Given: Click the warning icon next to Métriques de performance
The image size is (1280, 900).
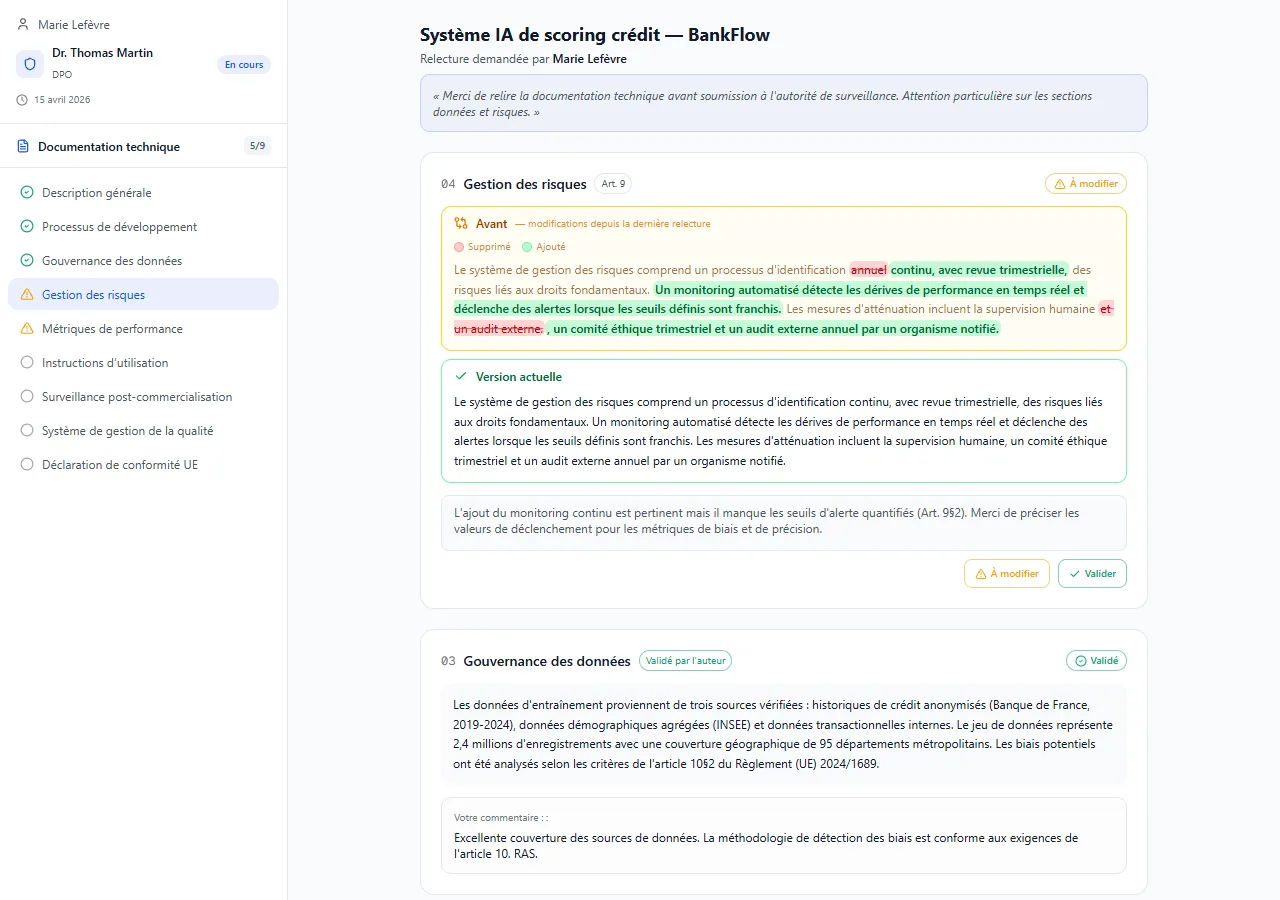Looking at the screenshot, I should pos(27,329).
